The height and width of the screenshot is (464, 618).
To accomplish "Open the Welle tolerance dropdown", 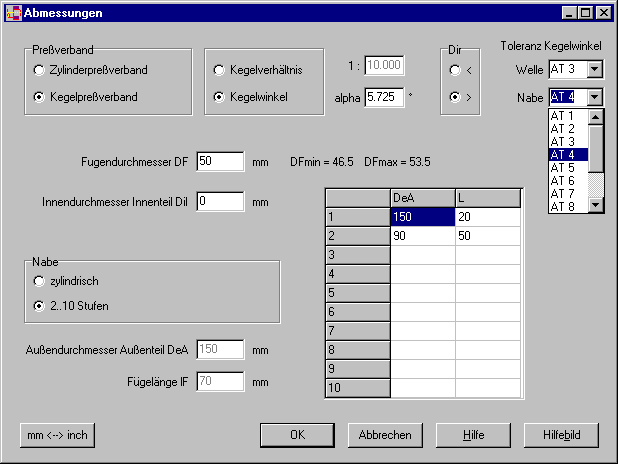I will [x=596, y=69].
